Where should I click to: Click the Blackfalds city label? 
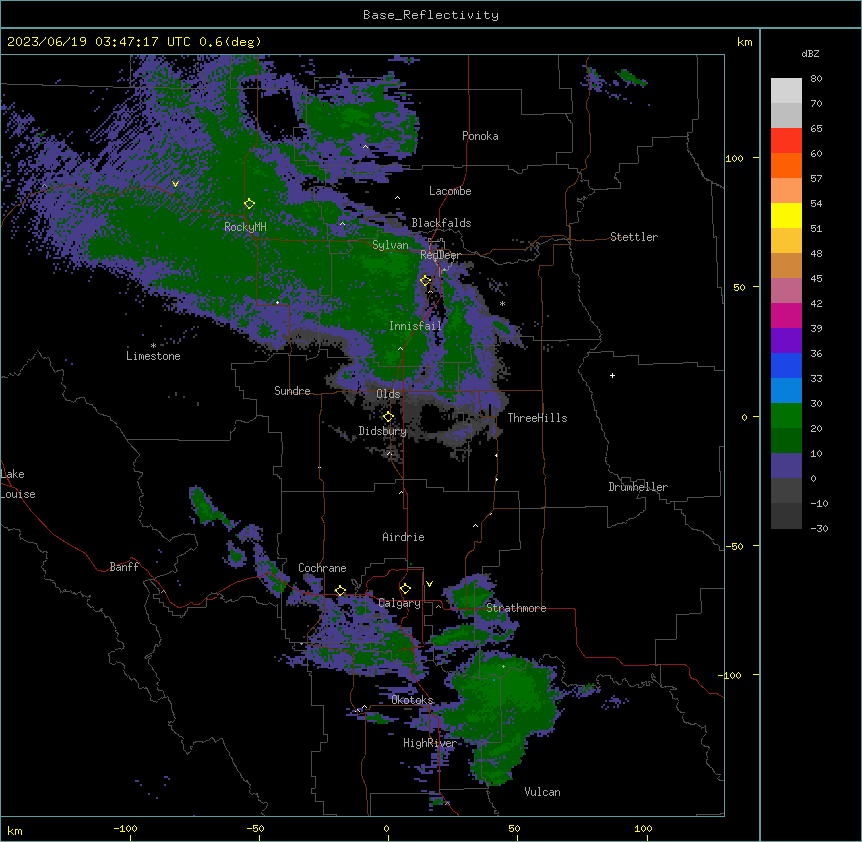pyautogui.click(x=441, y=223)
